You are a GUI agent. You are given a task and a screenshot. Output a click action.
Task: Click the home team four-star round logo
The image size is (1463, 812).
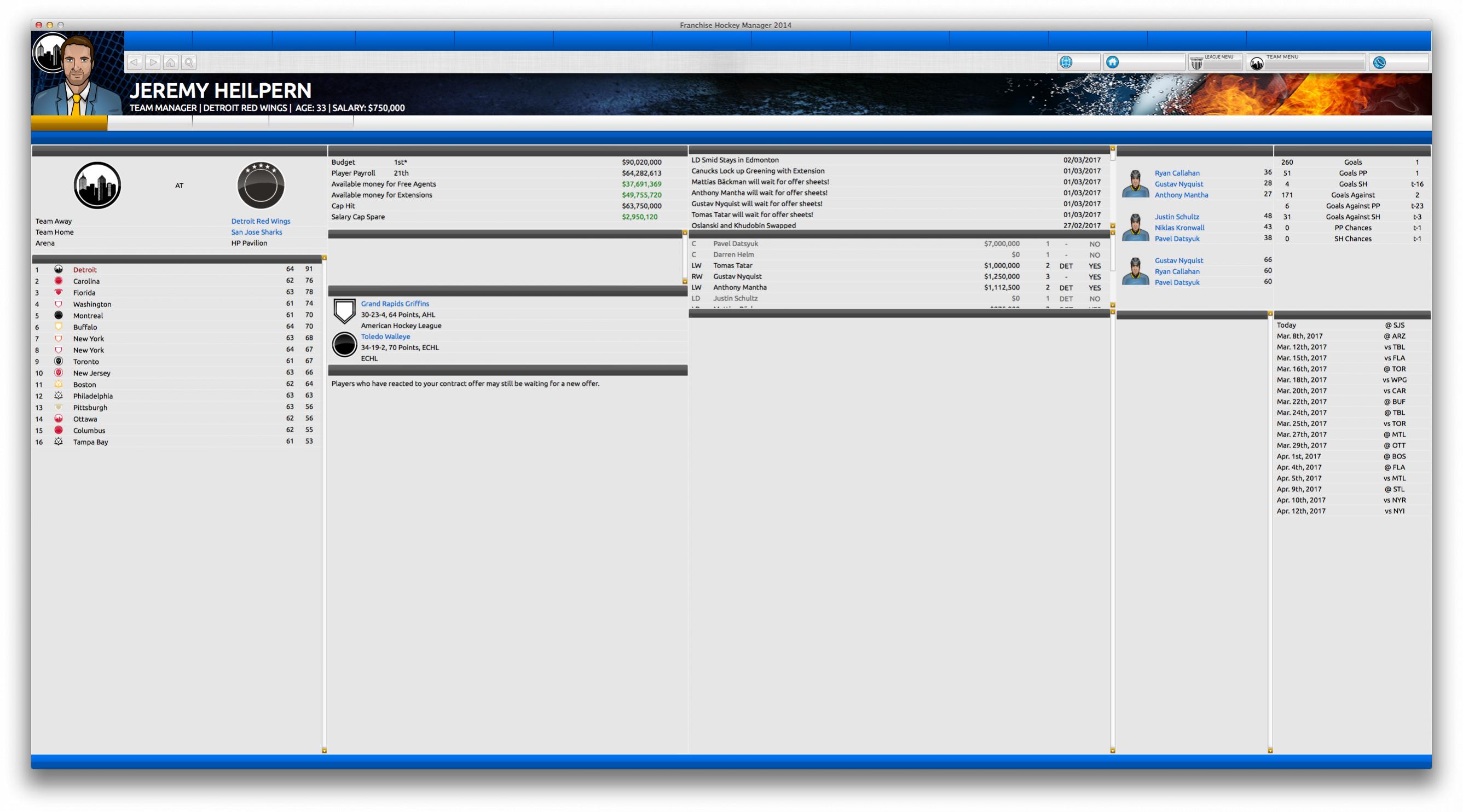coord(261,185)
